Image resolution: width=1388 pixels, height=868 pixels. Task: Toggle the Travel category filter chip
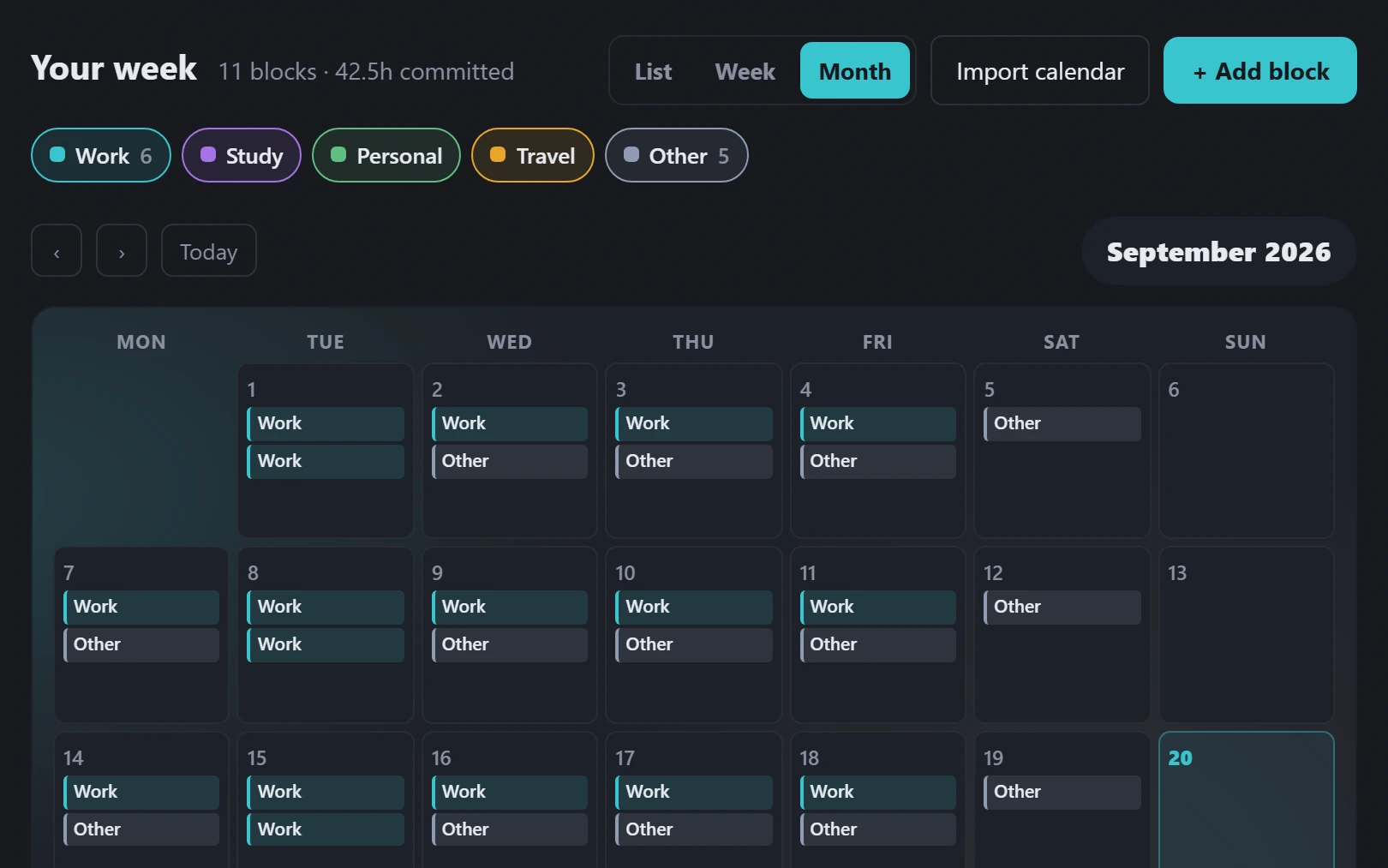point(533,155)
